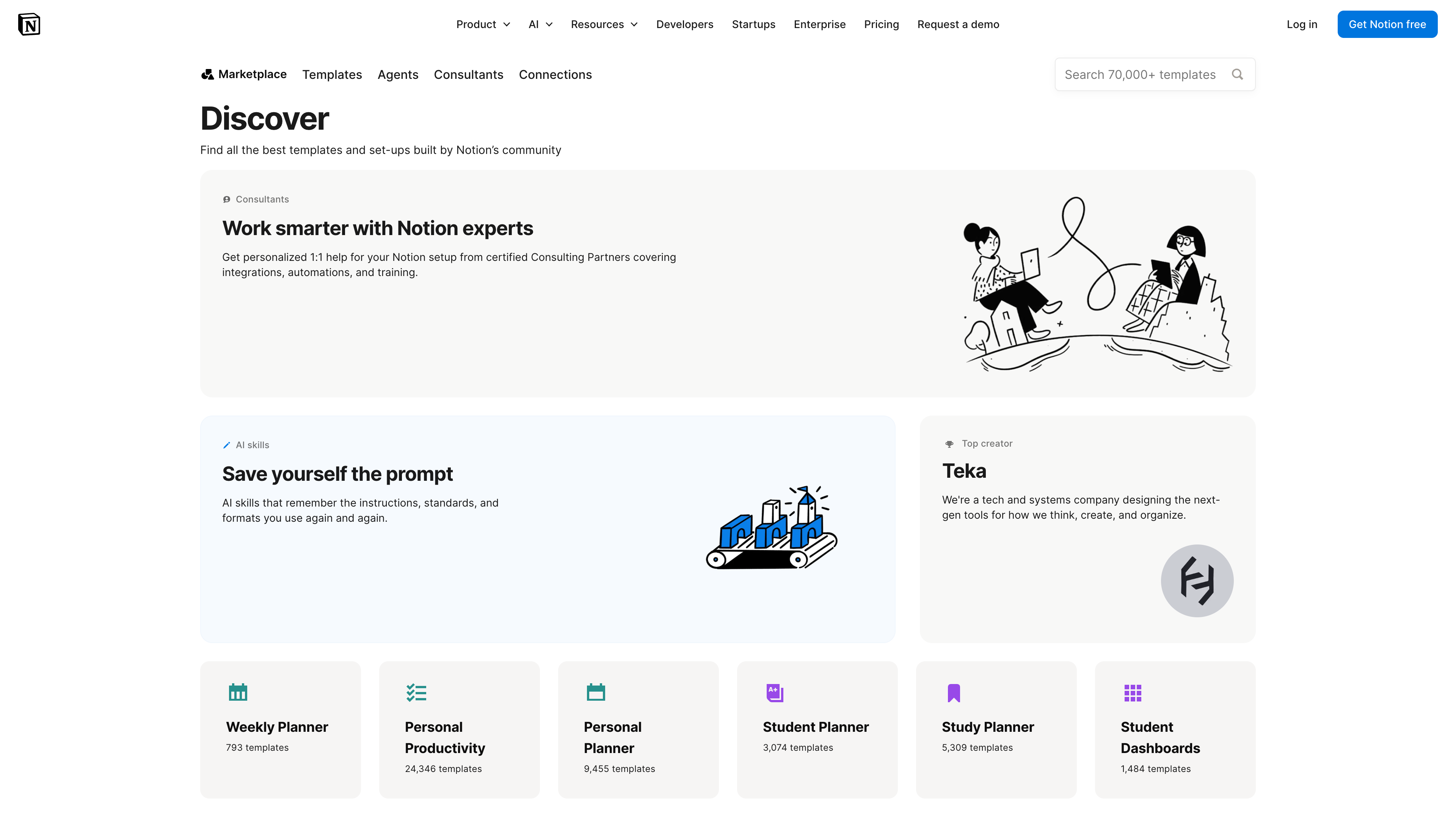Click the AI skills card label
Viewport: 1456px width, 819px height.
pos(252,446)
